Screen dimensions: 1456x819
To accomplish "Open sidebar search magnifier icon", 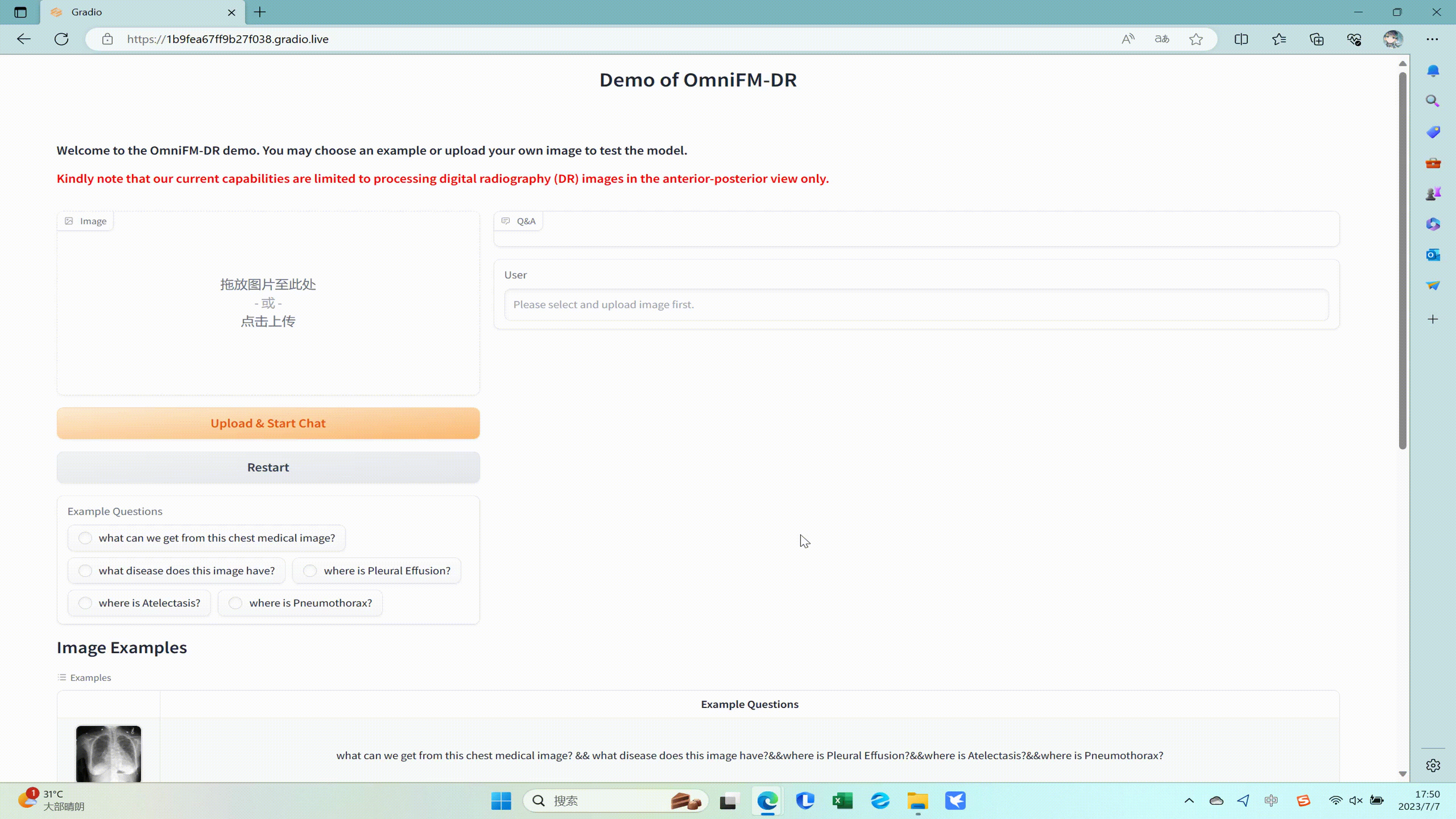I will coord(1432,101).
